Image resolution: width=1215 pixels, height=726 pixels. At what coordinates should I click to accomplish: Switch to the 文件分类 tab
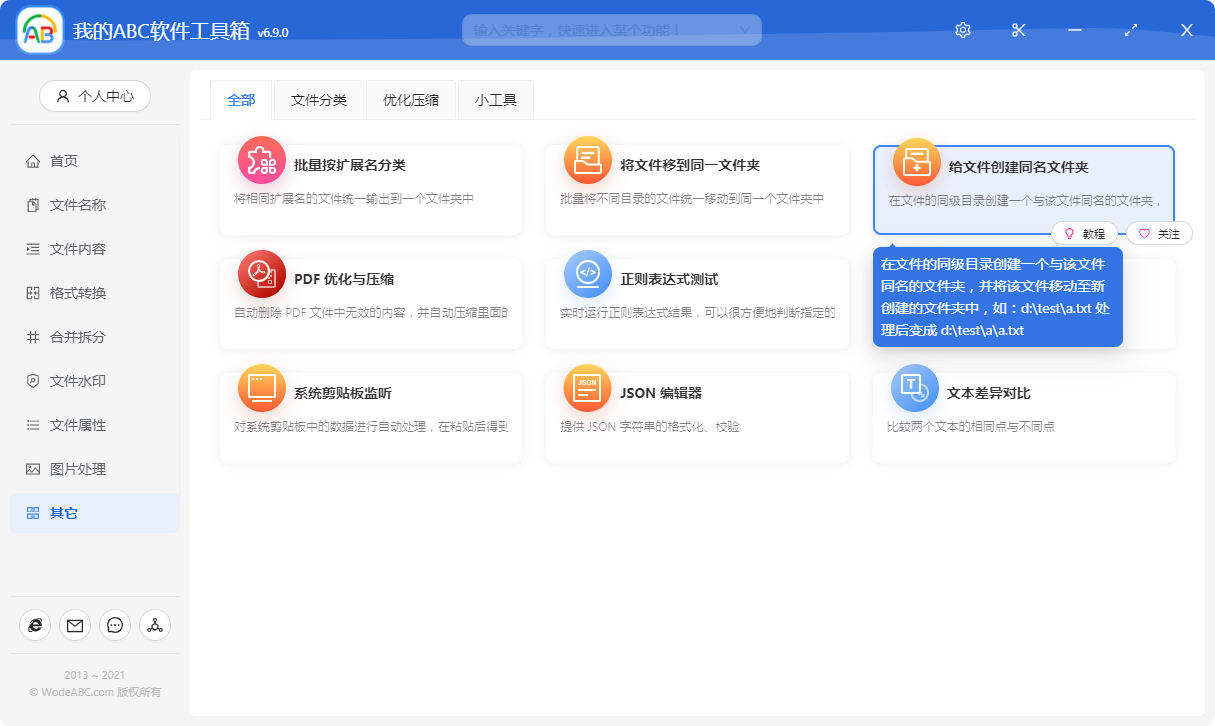click(x=318, y=100)
